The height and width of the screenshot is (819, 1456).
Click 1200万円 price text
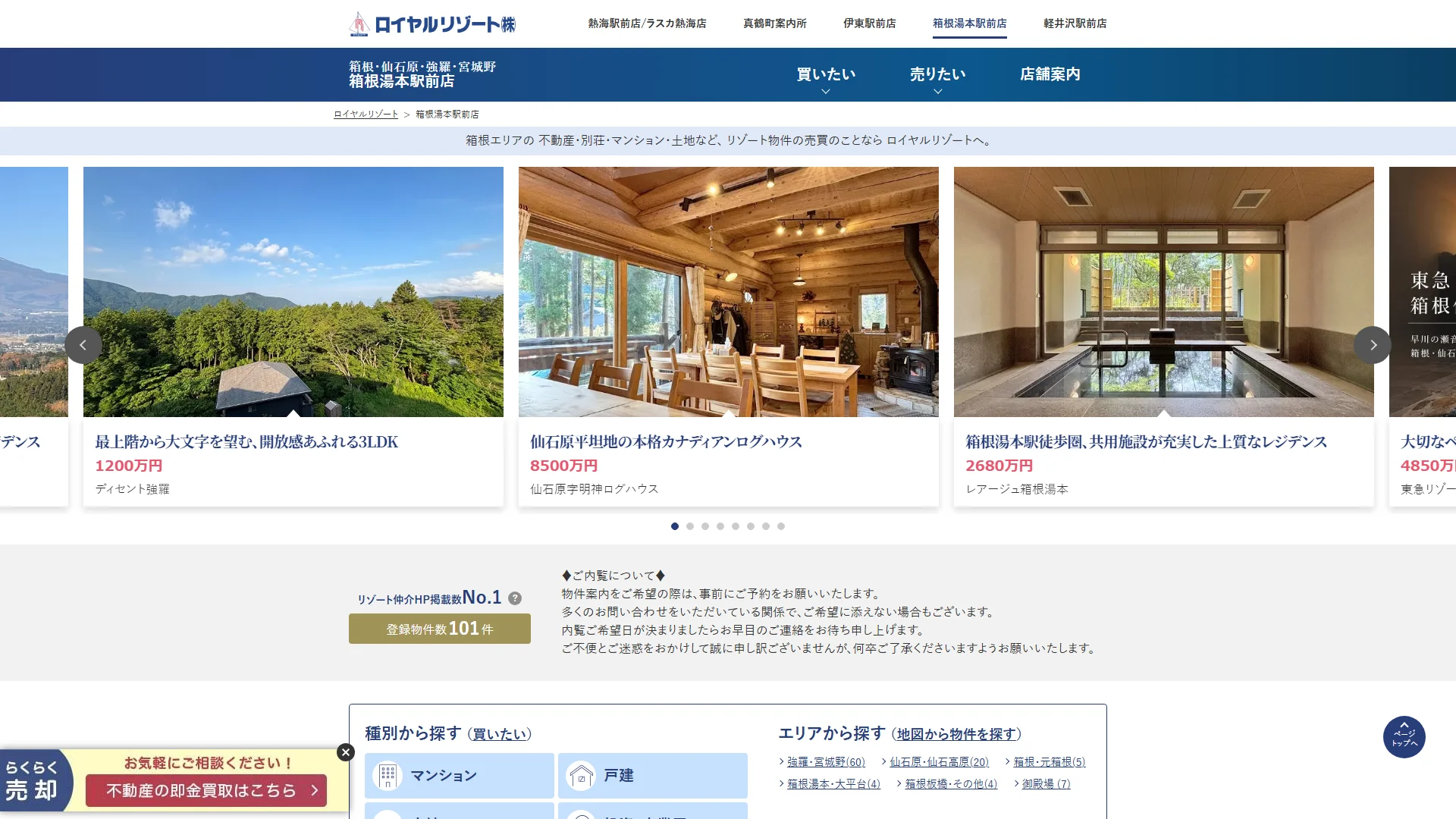pos(129,466)
